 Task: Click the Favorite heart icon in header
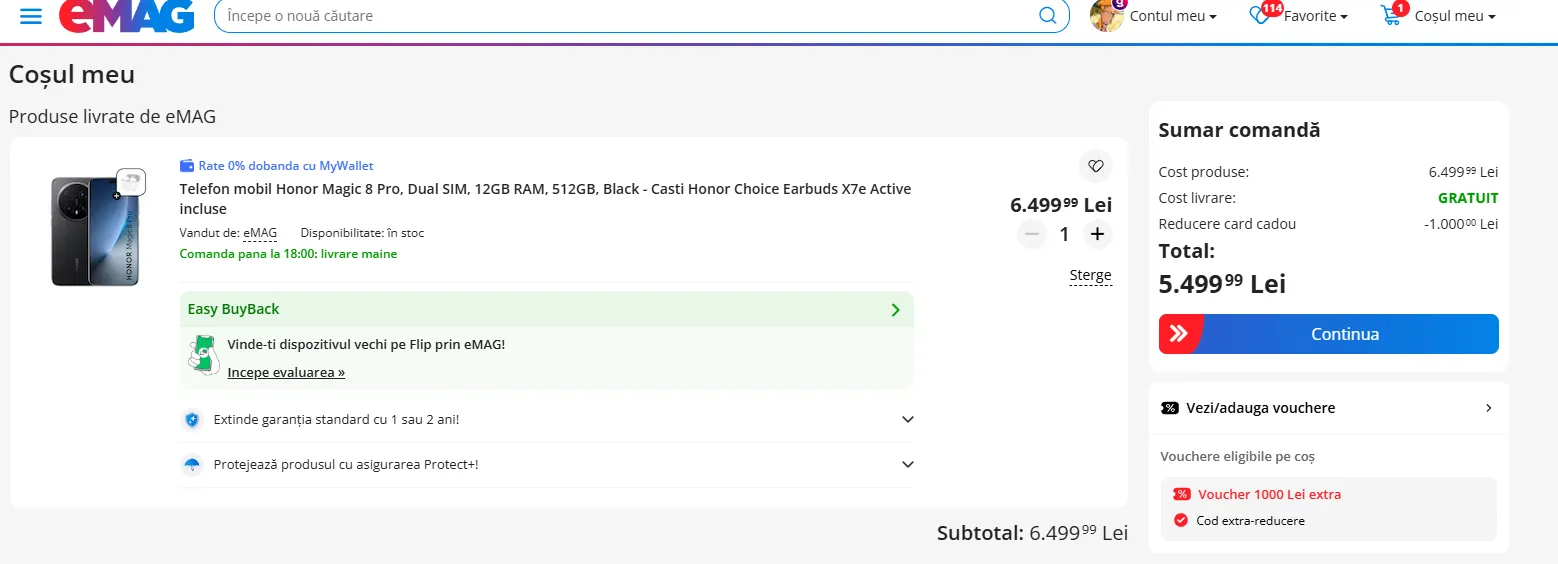click(1260, 16)
